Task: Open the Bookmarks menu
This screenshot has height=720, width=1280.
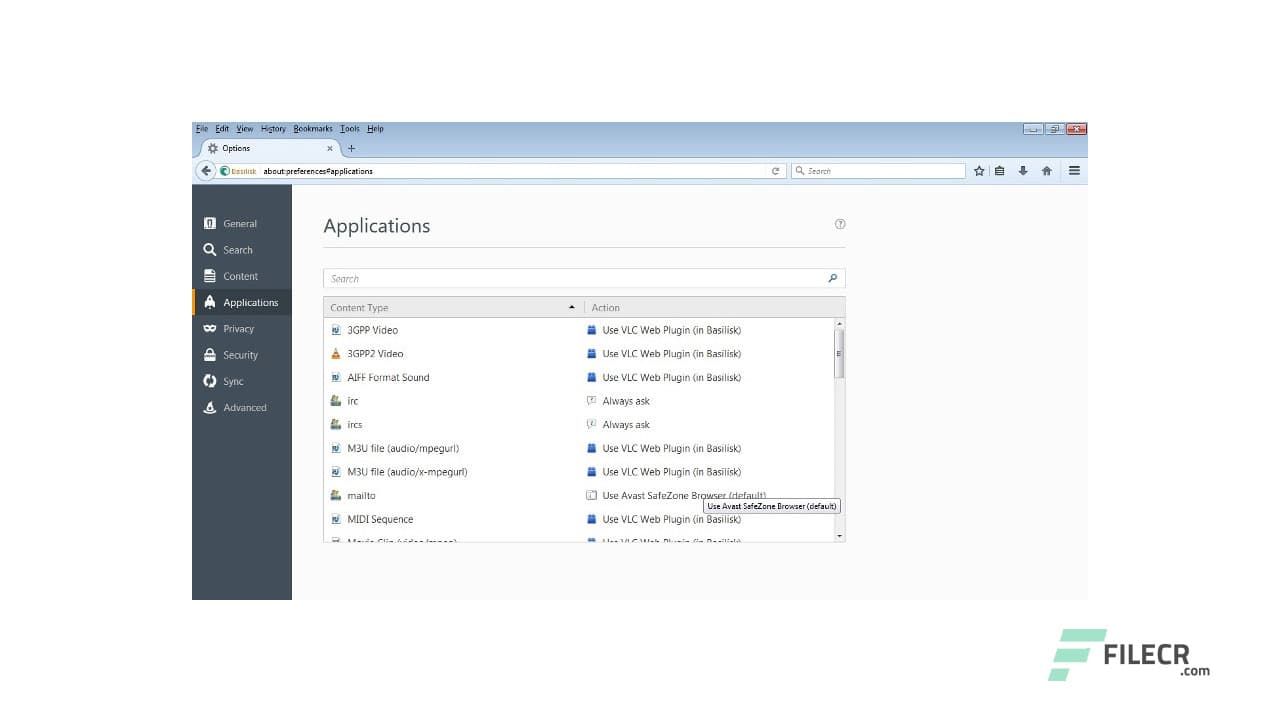Action: click(x=312, y=128)
